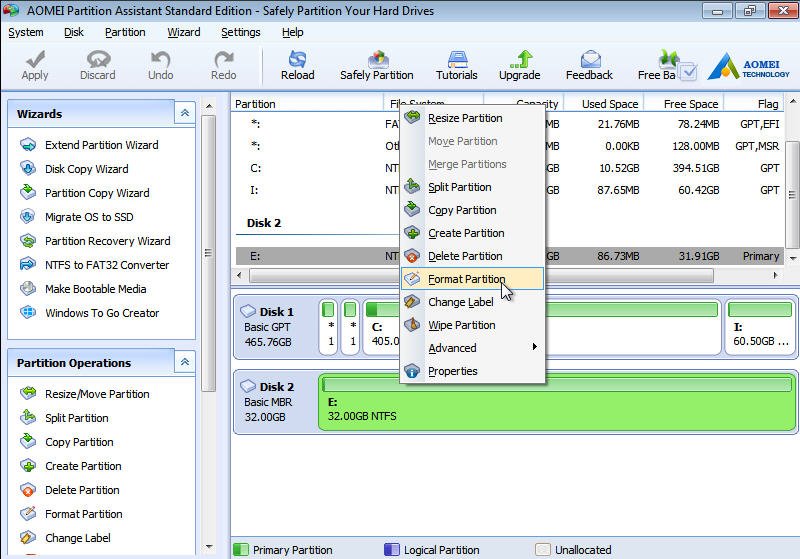The height and width of the screenshot is (559, 800).
Task: Select the I: 60.50GB disk map block
Action: click(760, 327)
